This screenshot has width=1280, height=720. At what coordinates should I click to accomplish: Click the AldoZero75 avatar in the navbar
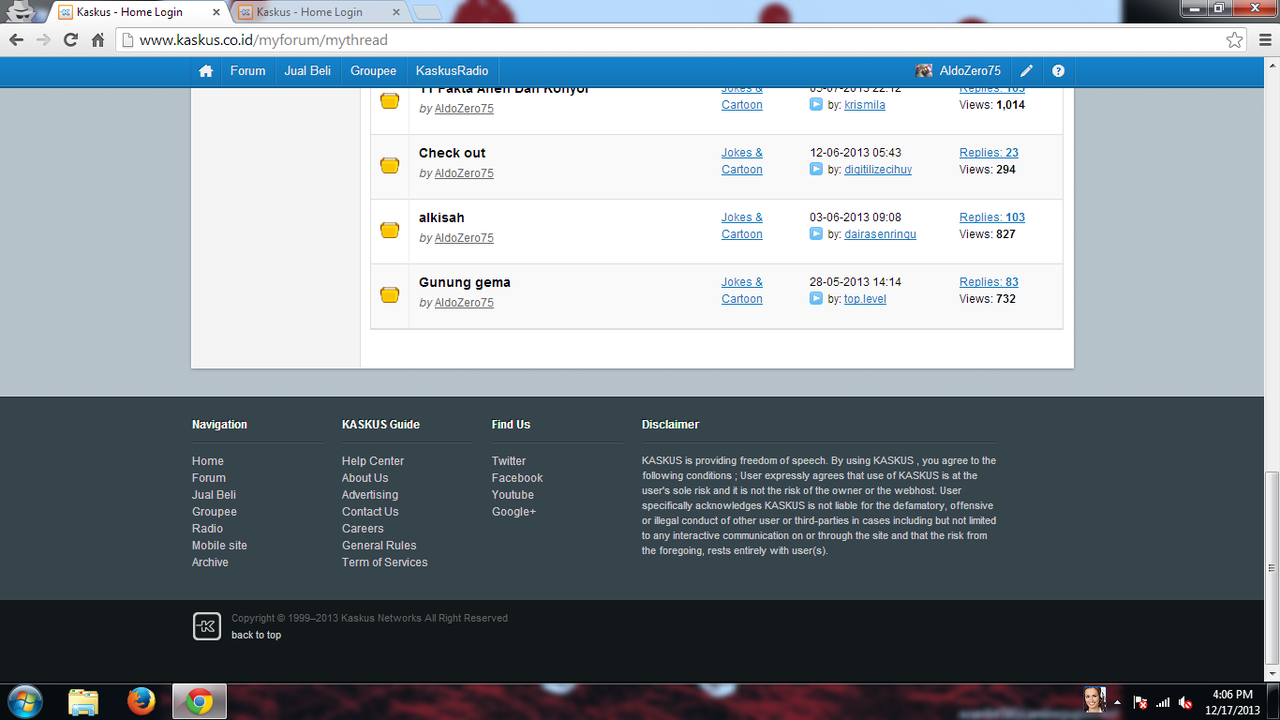point(924,71)
